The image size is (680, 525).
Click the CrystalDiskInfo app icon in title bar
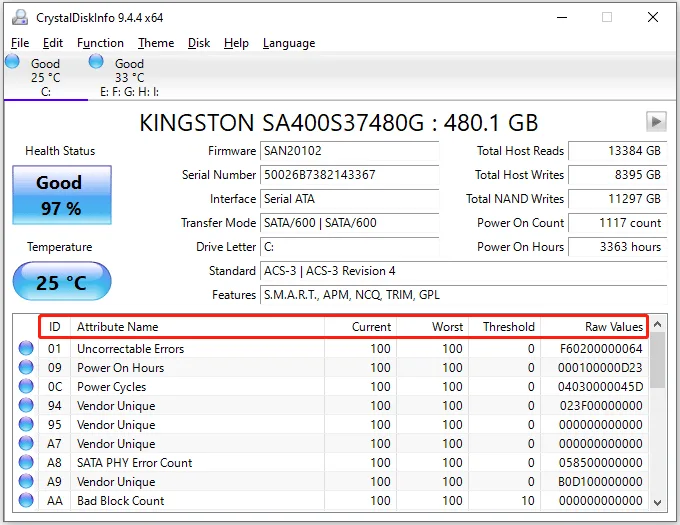pyautogui.click(x=20, y=17)
